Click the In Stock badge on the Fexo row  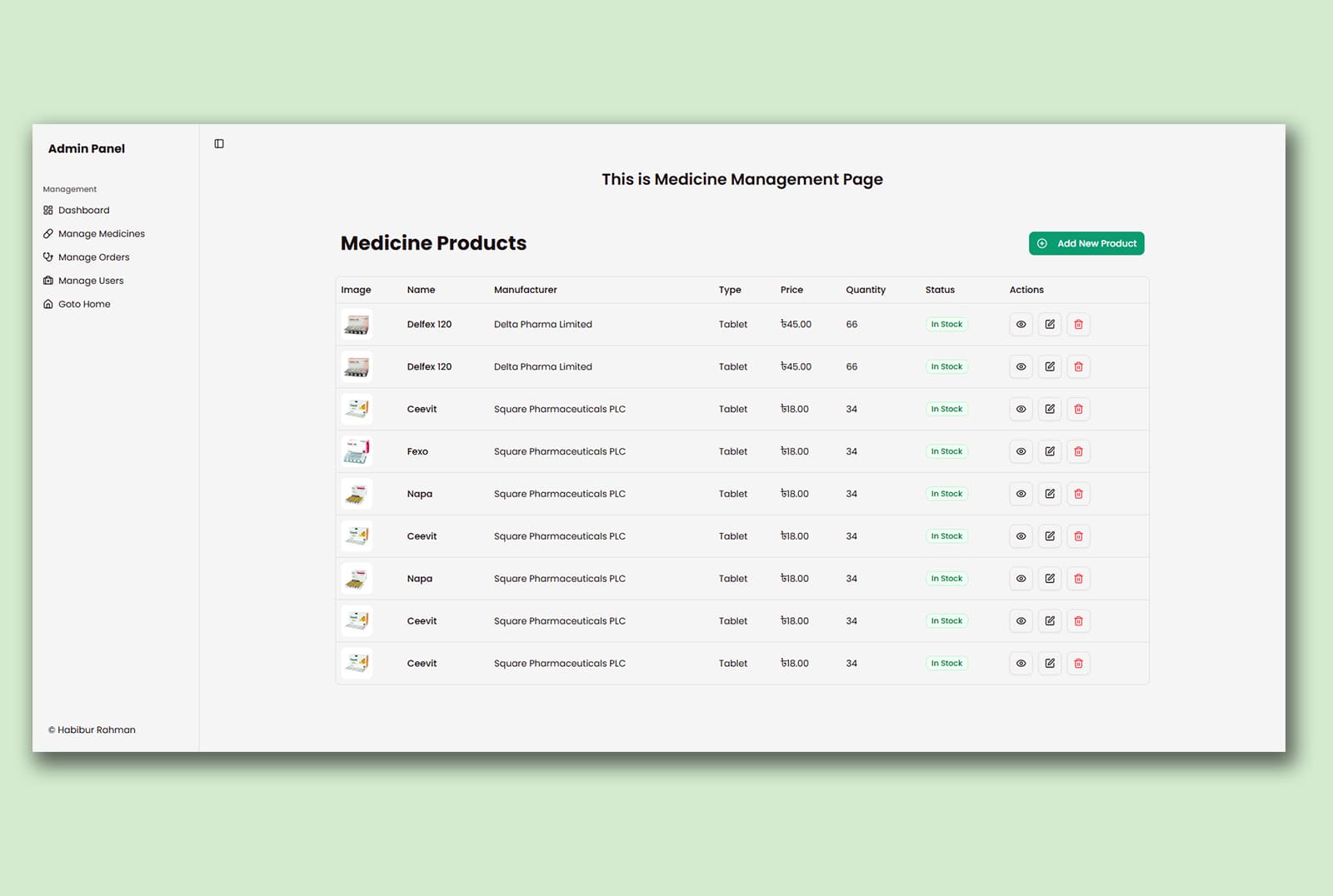tap(946, 451)
